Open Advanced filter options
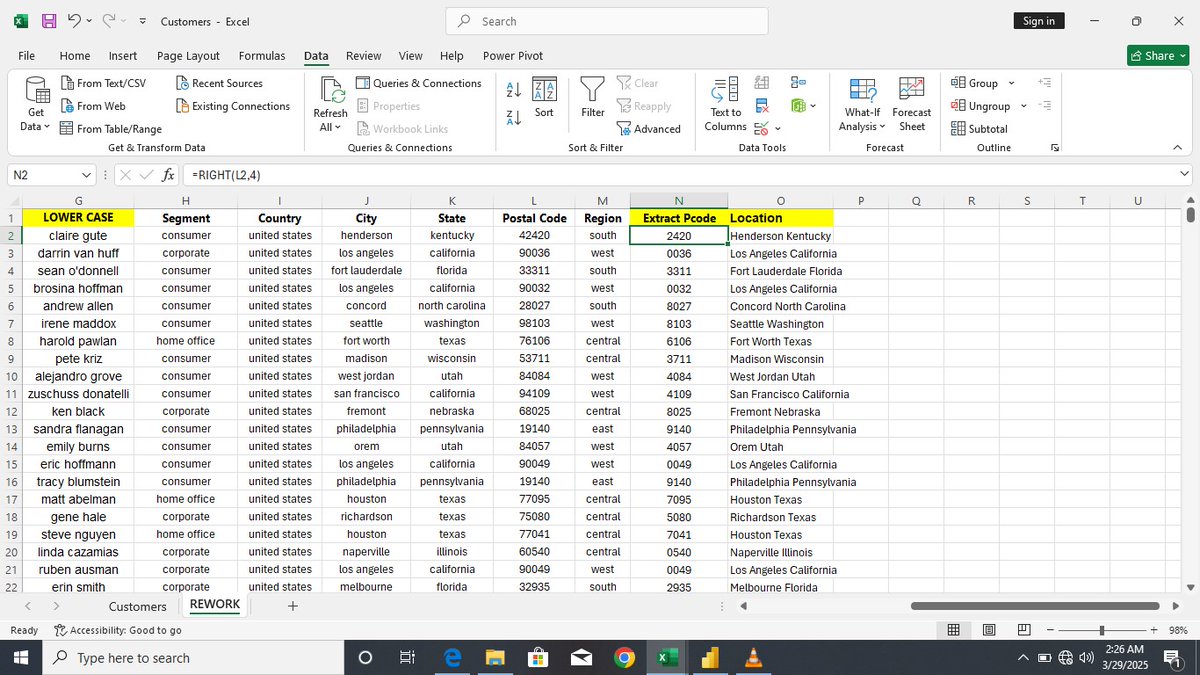The image size is (1200, 675). point(649,129)
